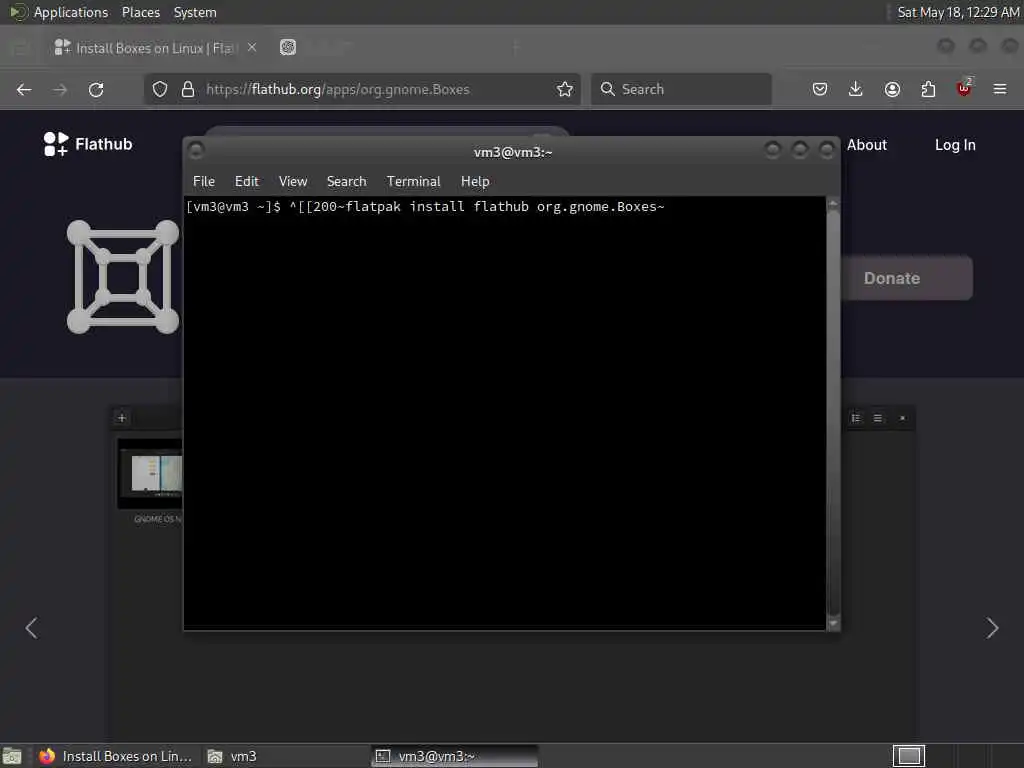Open terminal Help menu
The width and height of the screenshot is (1024, 768).
coord(475,182)
